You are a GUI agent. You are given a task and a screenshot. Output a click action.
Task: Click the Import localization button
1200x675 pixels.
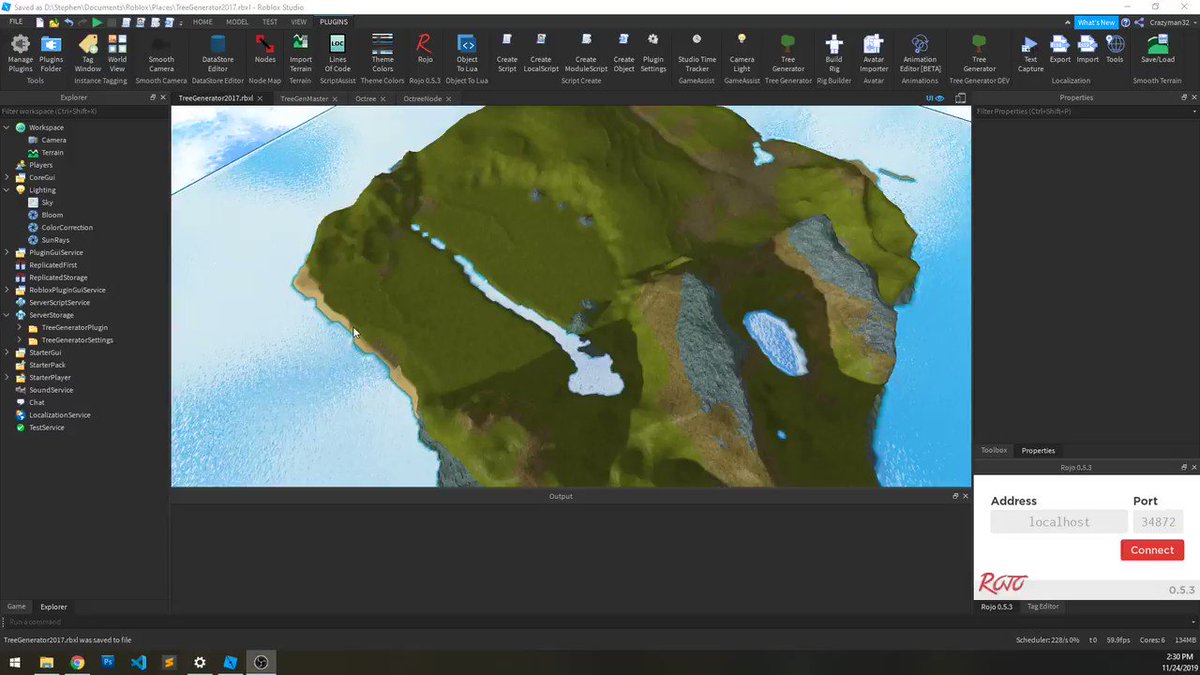point(1088,49)
